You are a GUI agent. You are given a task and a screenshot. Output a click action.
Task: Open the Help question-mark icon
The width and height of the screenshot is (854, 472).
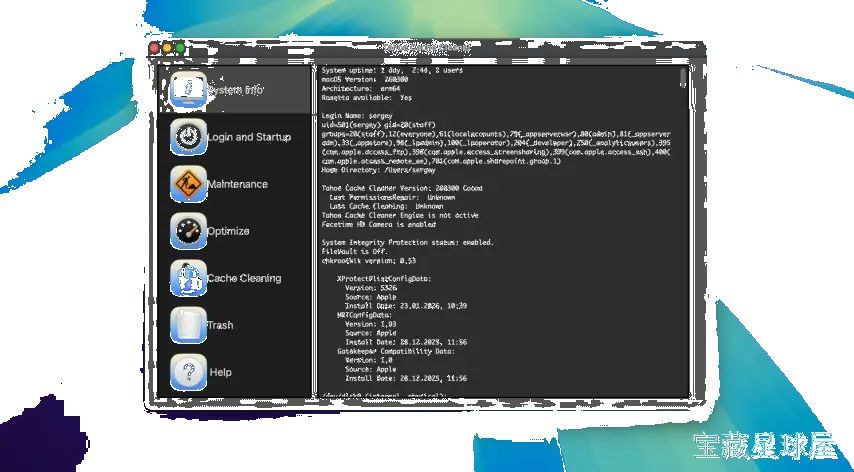(188, 372)
